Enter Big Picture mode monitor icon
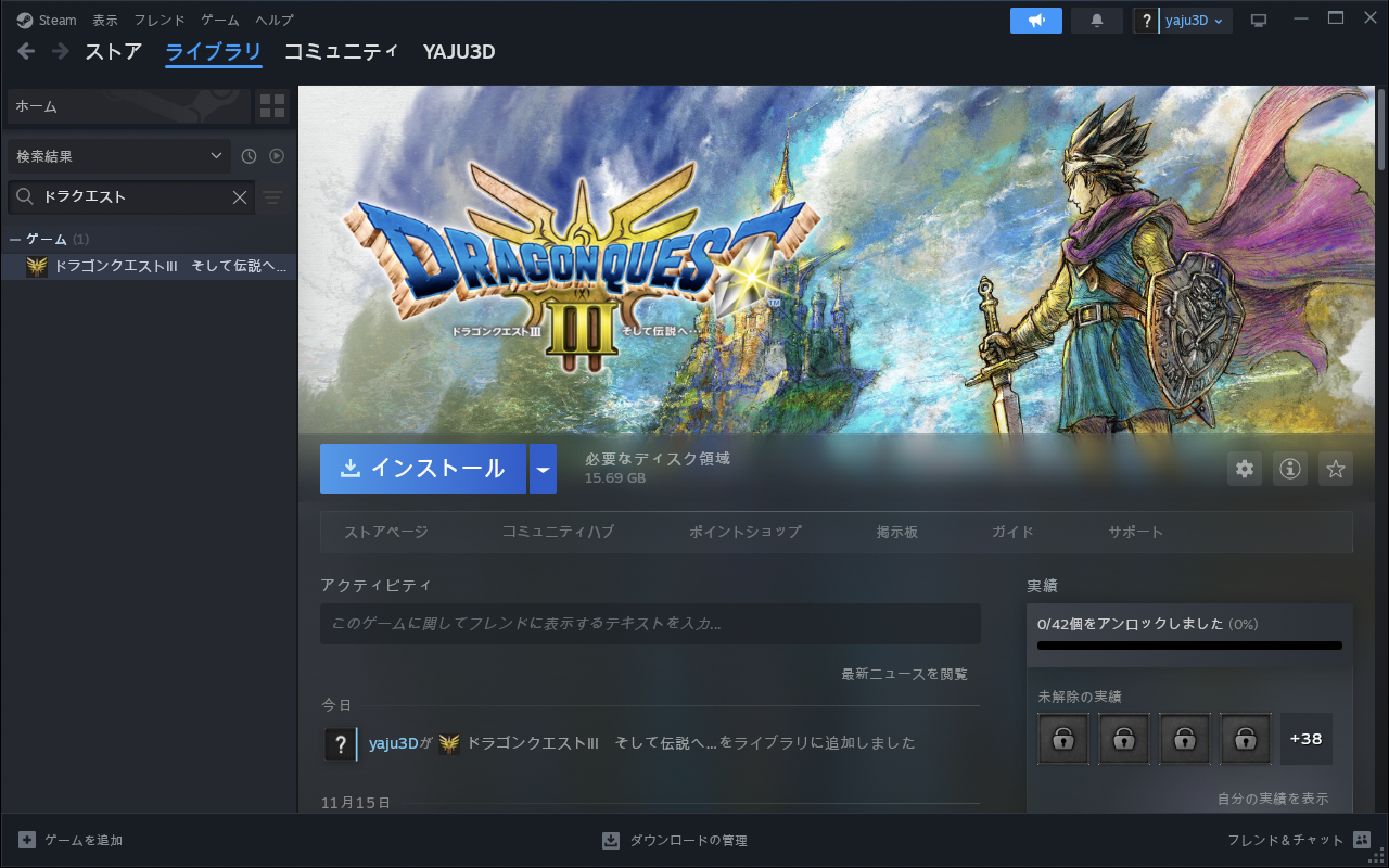 click(x=1258, y=21)
